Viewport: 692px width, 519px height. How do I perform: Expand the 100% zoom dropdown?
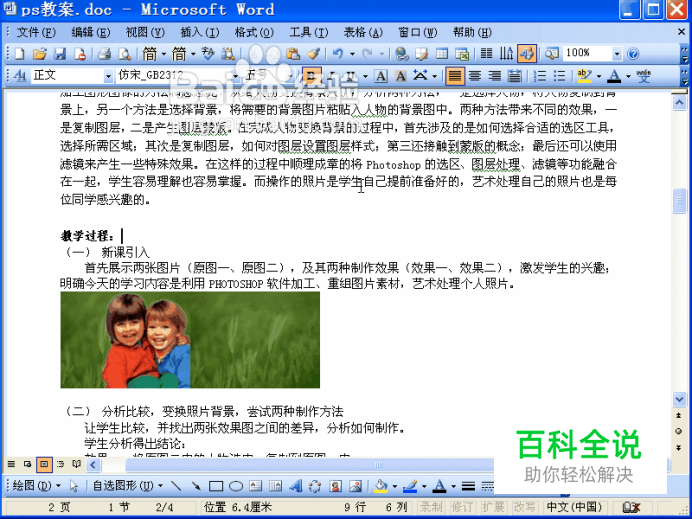(617, 54)
